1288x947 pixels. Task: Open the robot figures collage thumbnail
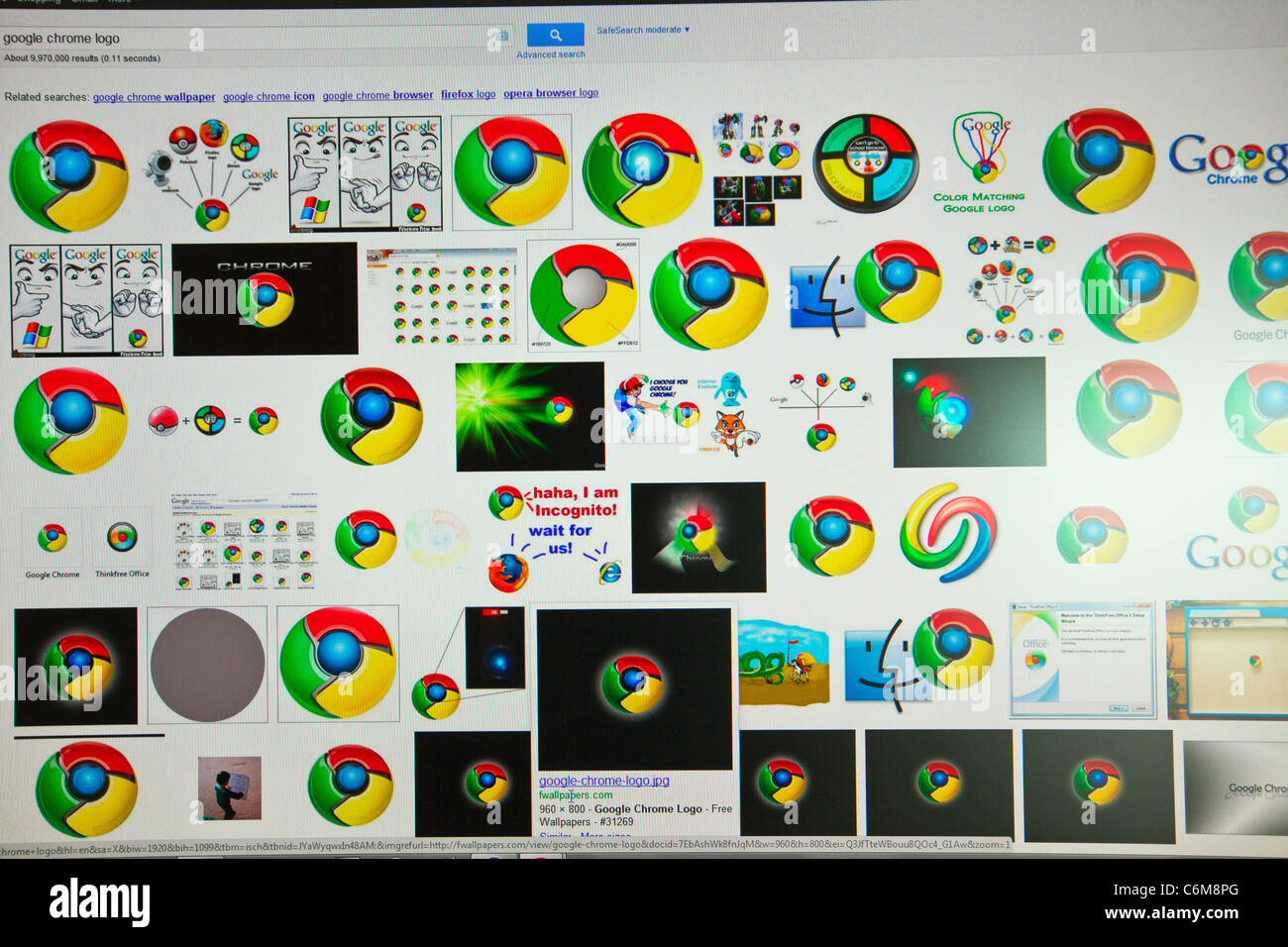pyautogui.click(x=757, y=169)
